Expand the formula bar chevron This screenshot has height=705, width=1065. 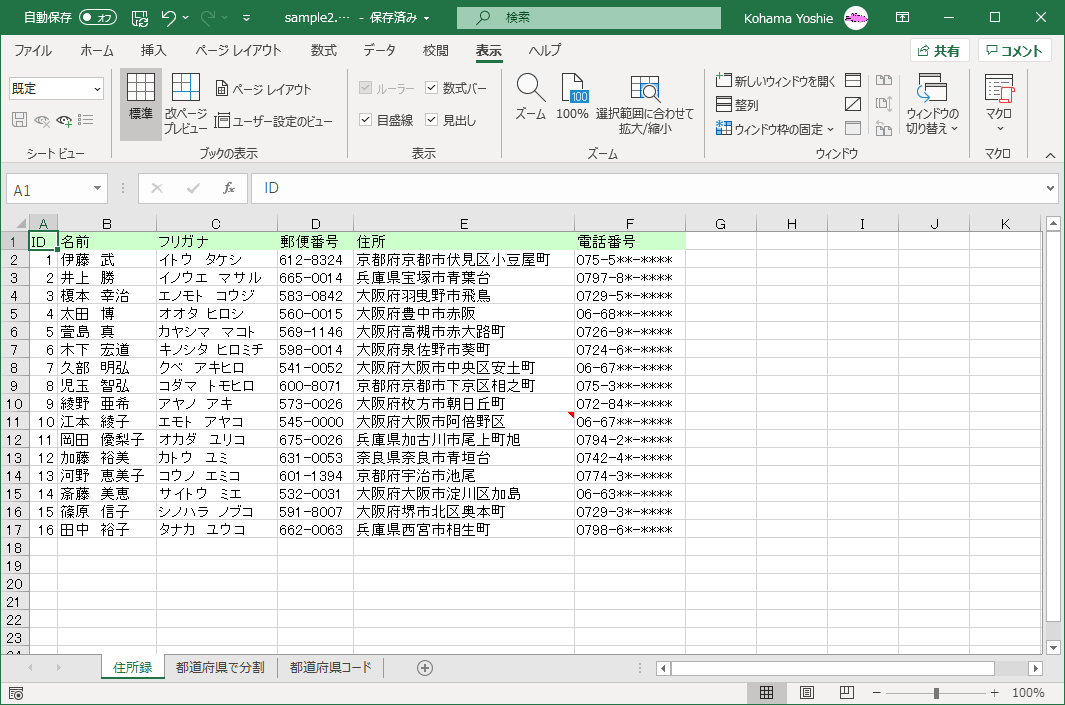(1050, 188)
